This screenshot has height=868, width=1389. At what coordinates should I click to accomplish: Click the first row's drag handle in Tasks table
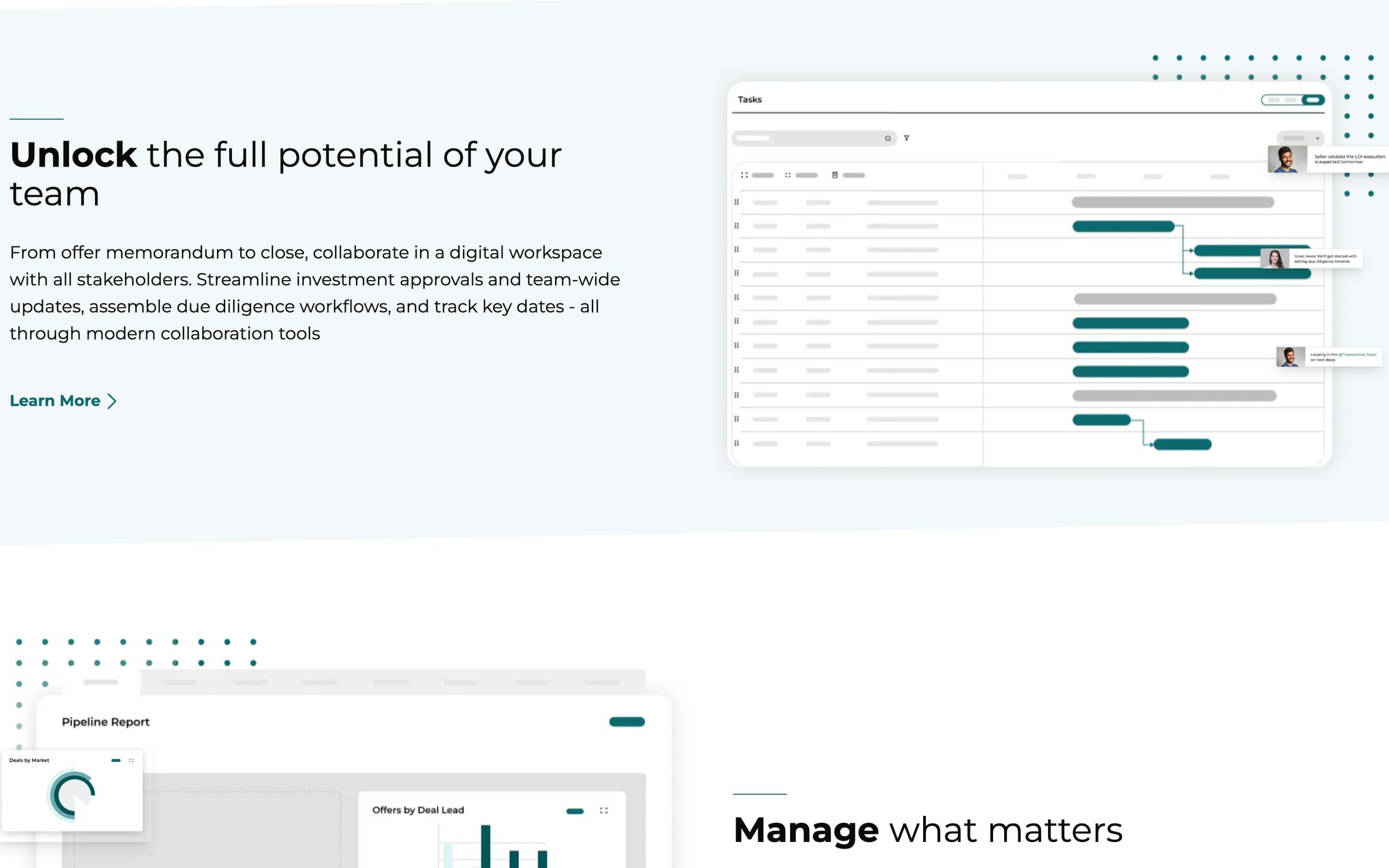[736, 202]
